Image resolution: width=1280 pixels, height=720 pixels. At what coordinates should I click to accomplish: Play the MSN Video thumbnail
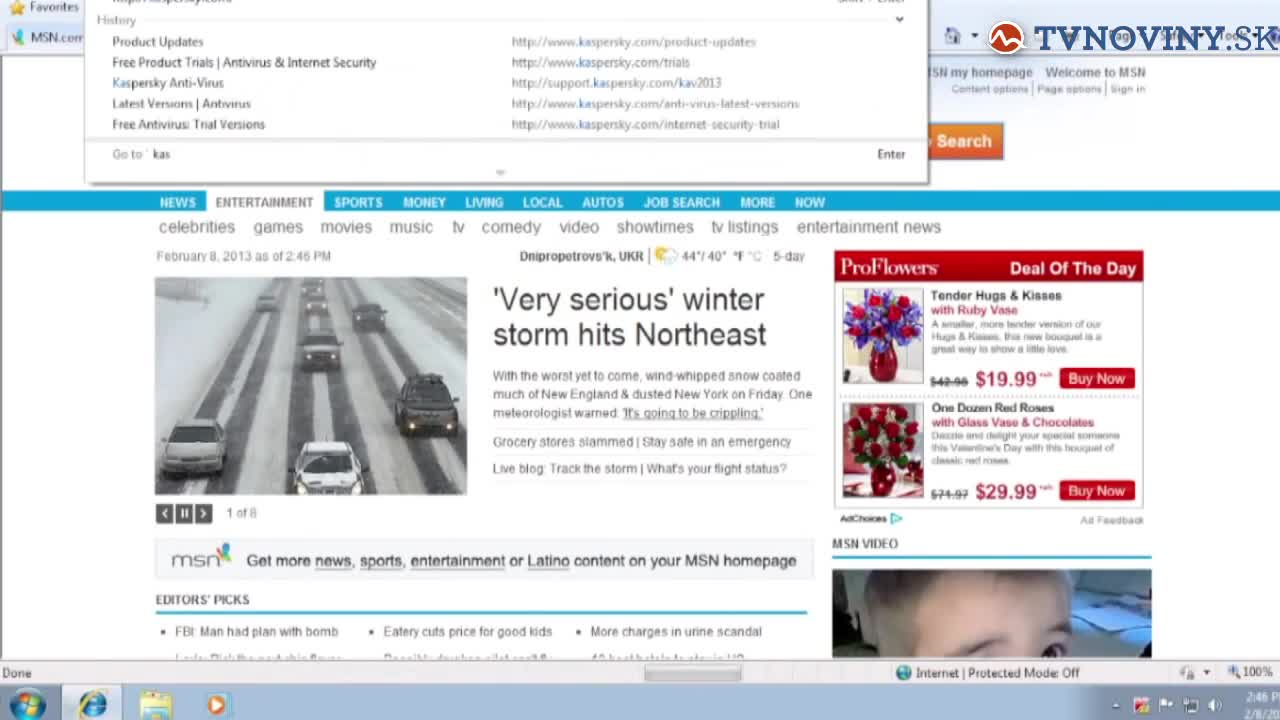pos(992,614)
